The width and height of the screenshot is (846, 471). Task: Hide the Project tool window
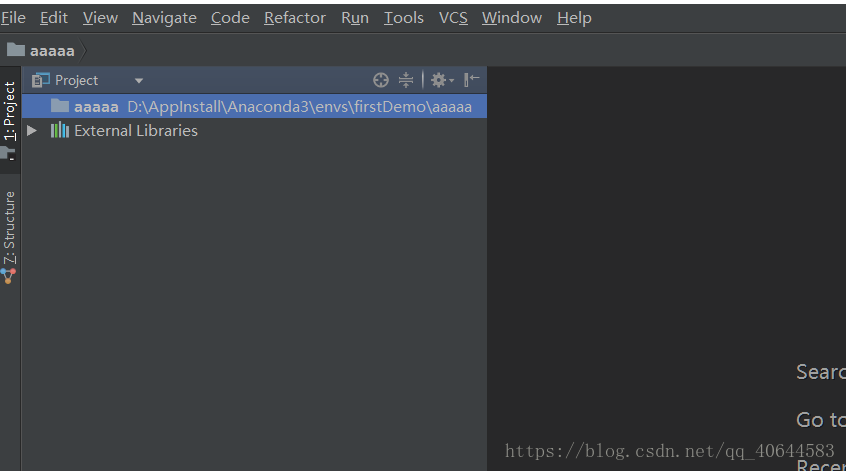[472, 80]
